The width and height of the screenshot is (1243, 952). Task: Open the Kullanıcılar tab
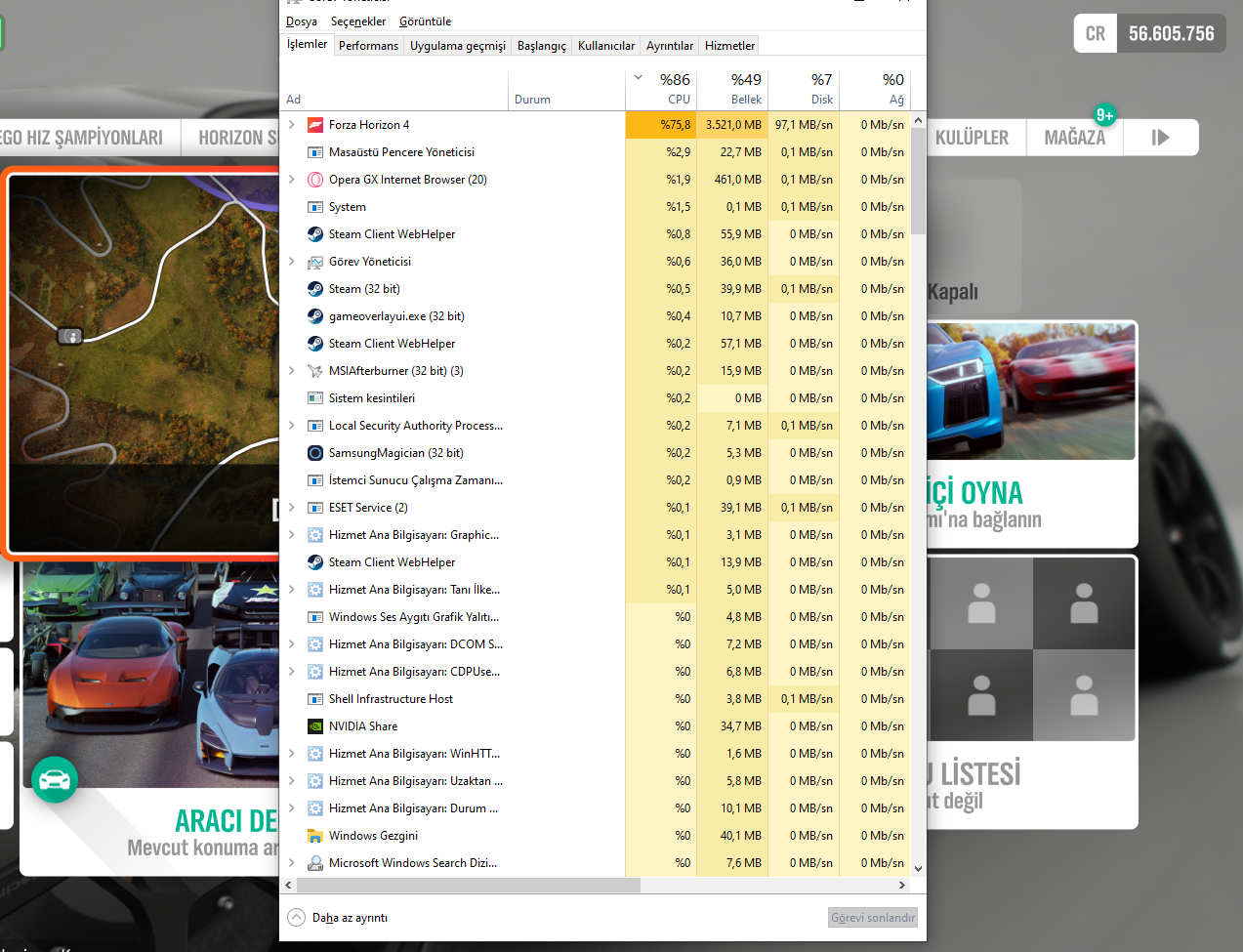tap(606, 46)
